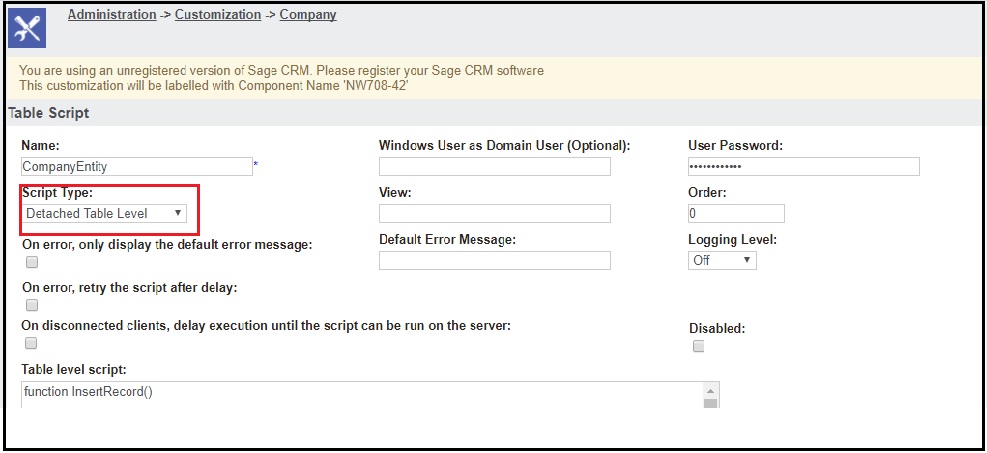Go to the Customization breadcrumb link
Image resolution: width=987 pixels, height=453 pixels.
click(x=218, y=14)
